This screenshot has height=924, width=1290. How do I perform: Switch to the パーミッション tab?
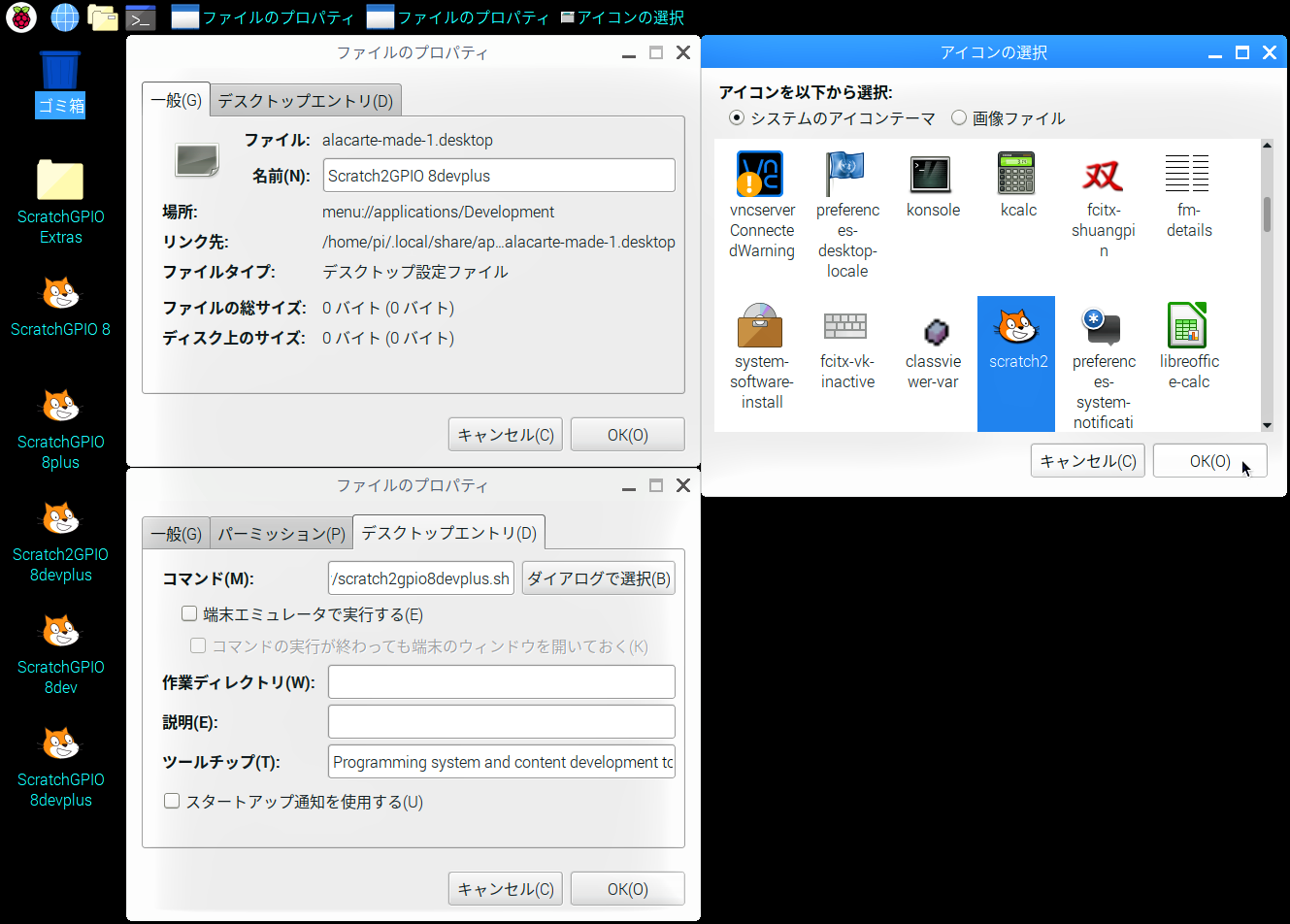pyautogui.click(x=281, y=534)
